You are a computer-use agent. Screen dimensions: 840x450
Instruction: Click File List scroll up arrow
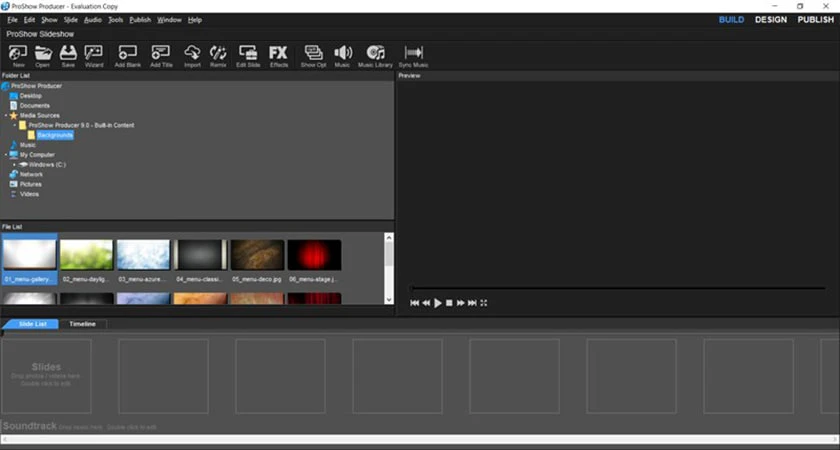(x=389, y=237)
